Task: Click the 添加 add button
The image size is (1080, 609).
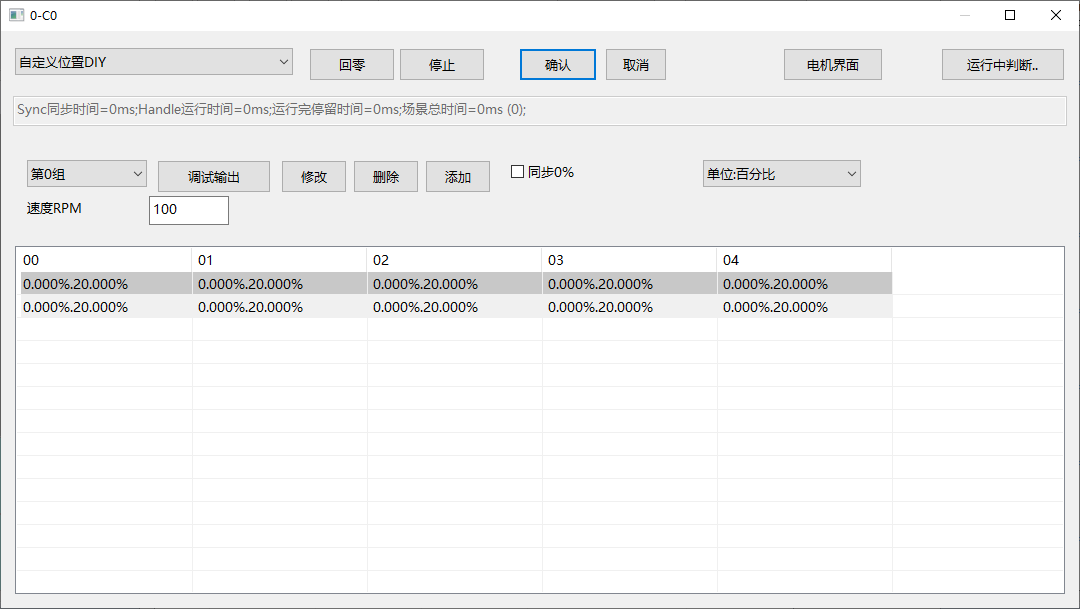Action: [458, 177]
